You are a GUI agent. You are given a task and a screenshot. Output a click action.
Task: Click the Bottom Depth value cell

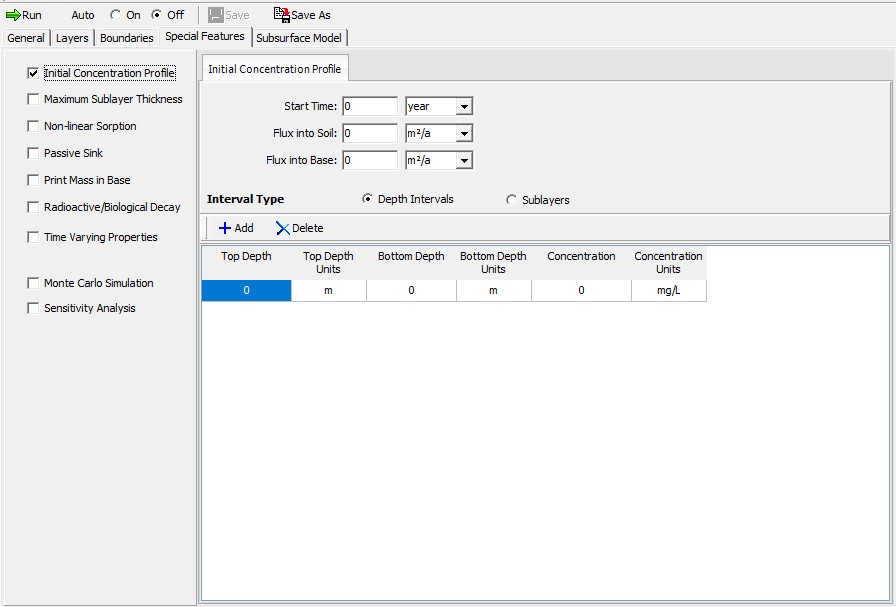[x=411, y=290]
